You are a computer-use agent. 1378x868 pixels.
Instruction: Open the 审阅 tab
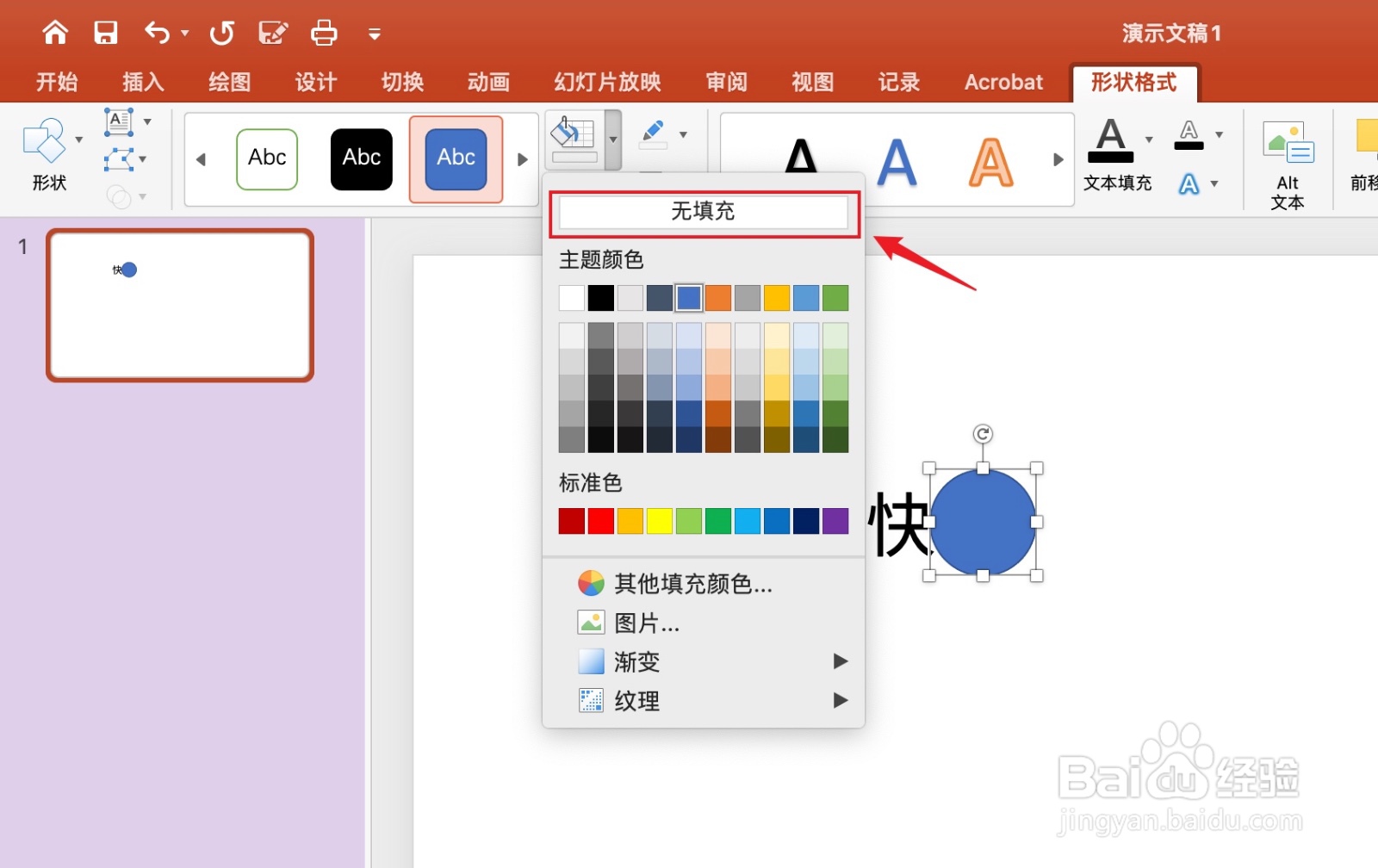726,82
